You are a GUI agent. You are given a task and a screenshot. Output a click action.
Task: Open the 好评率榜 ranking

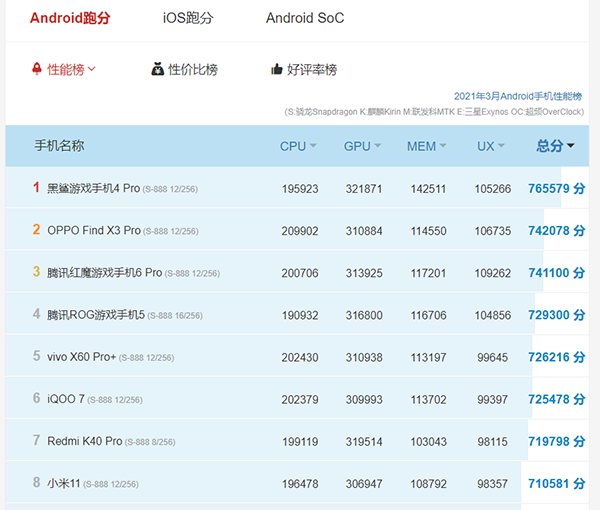tap(311, 70)
